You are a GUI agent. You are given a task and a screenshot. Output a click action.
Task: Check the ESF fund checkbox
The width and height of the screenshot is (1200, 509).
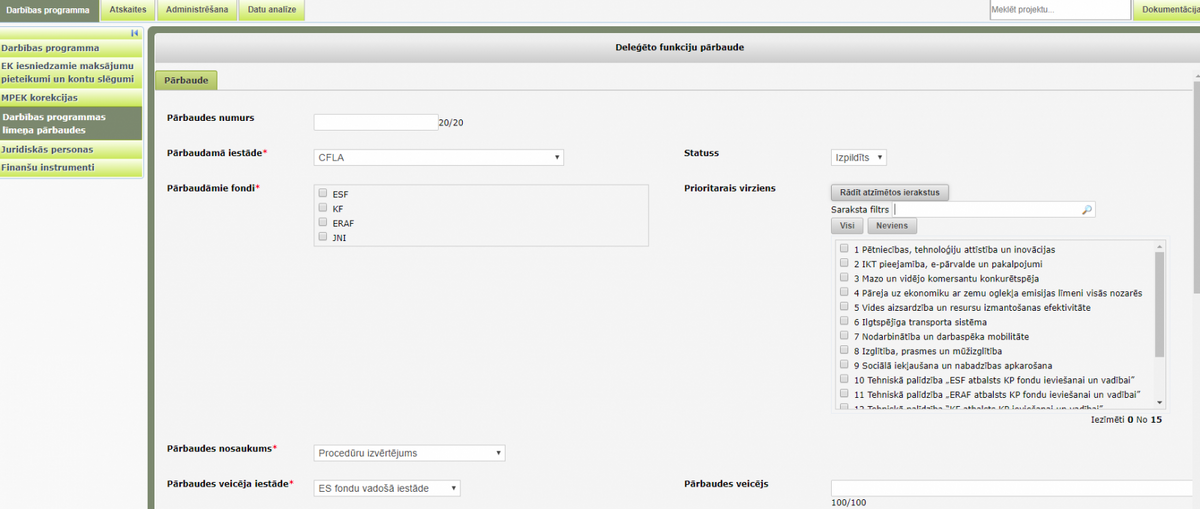pyautogui.click(x=323, y=193)
